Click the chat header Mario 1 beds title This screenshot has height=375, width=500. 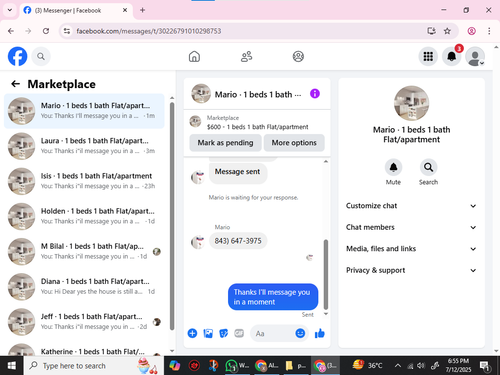pyautogui.click(x=258, y=95)
